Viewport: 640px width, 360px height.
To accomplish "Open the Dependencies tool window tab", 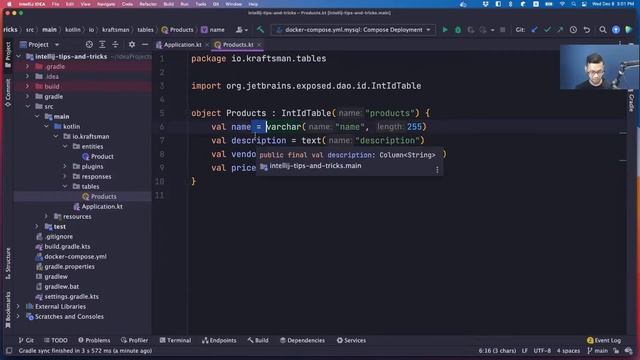I will (302, 340).
